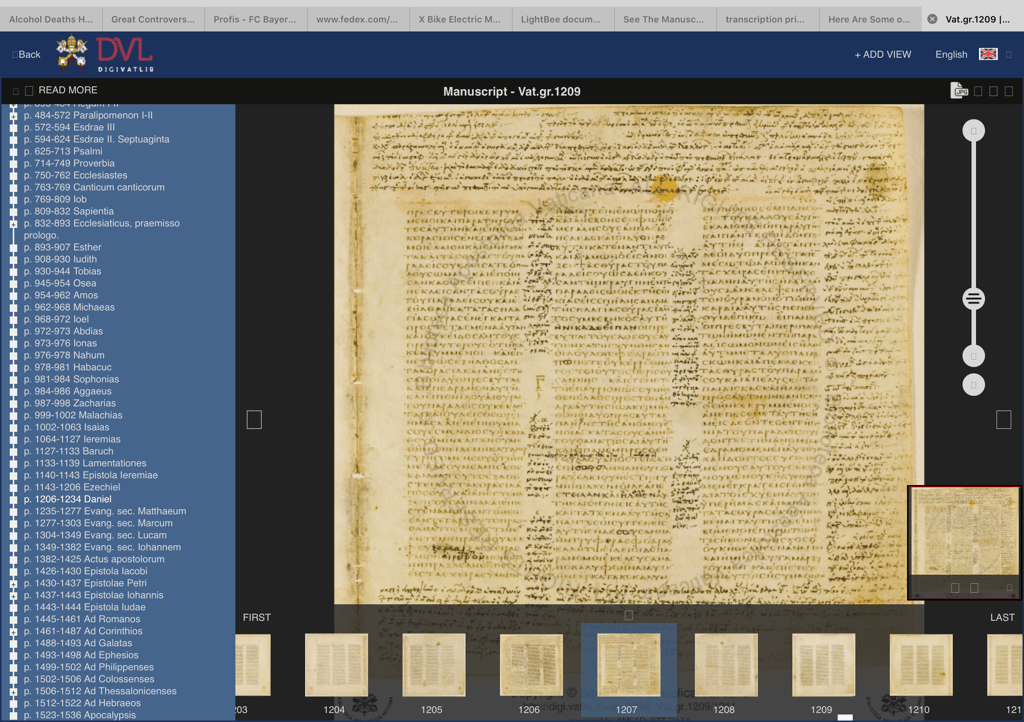Select 'p. 1064-1127 Ieremias'

click(x=72, y=439)
